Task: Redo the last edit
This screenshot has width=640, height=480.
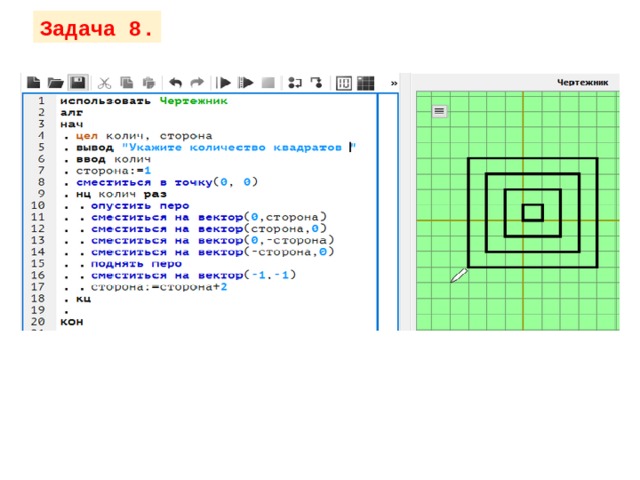Action: 197,83
